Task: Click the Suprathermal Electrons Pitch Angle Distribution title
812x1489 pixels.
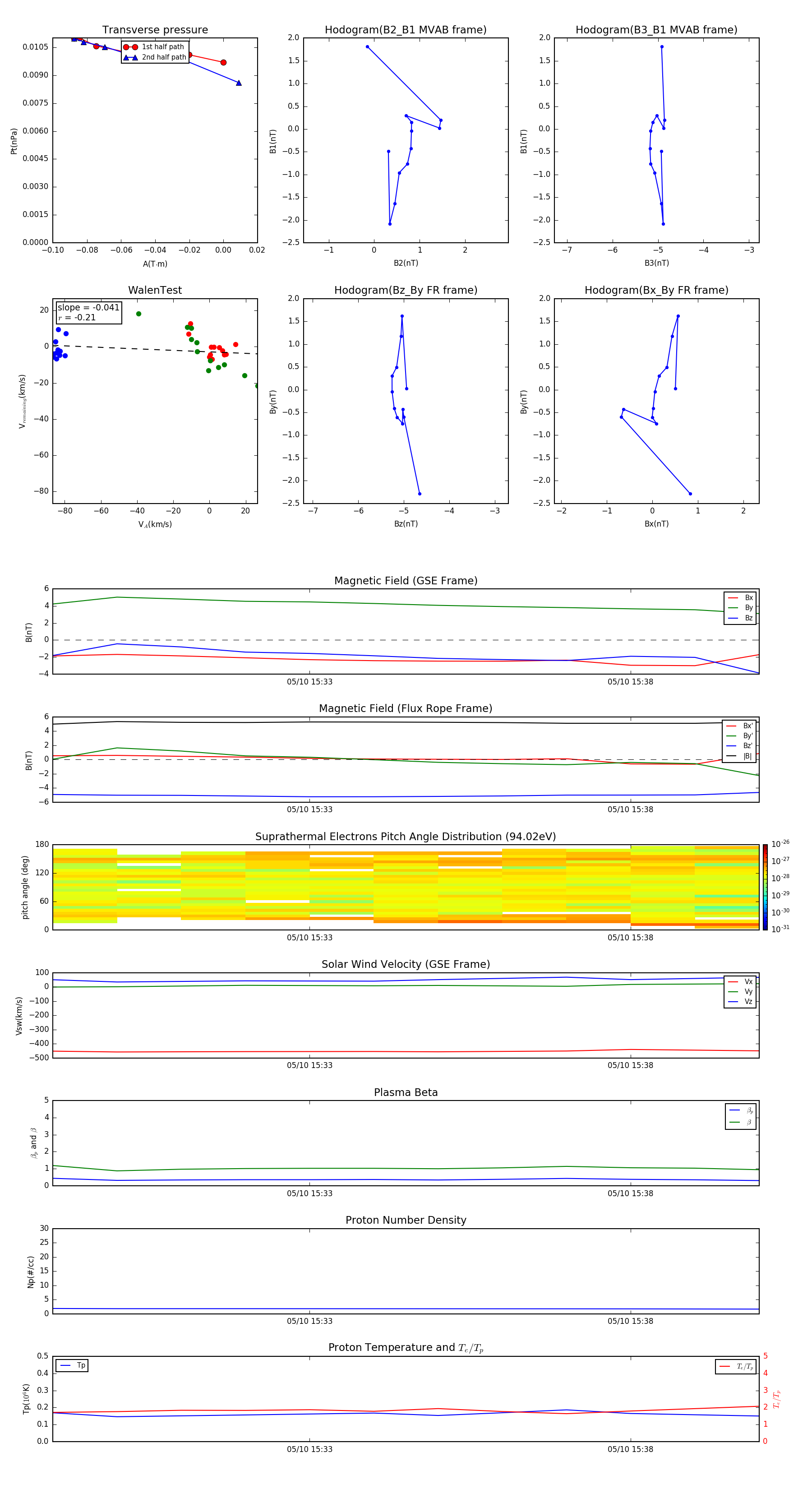Action: click(405, 837)
